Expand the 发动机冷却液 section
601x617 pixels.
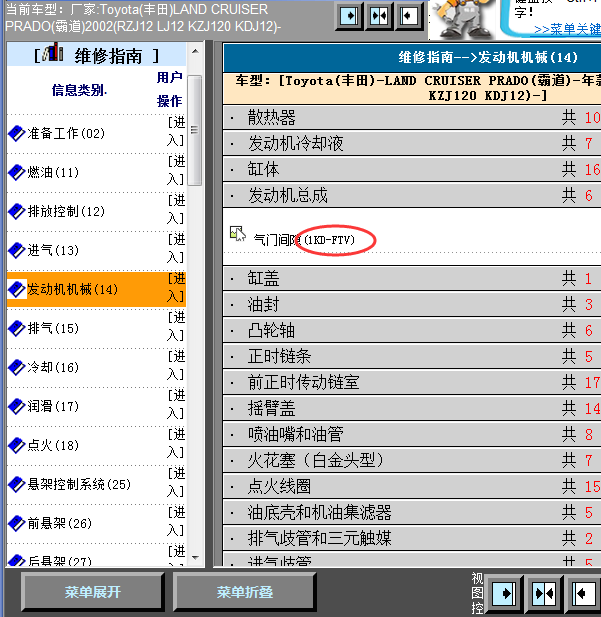[412, 143]
